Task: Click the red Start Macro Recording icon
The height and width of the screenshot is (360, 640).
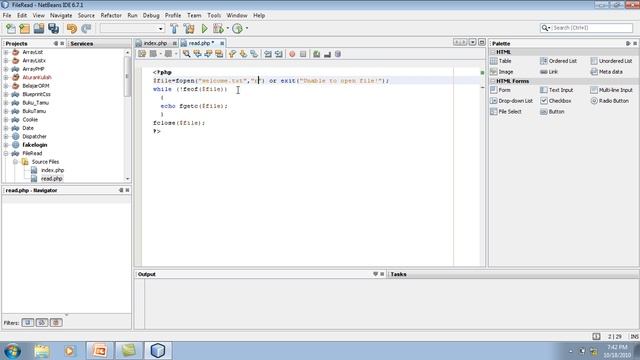Action: (292, 54)
